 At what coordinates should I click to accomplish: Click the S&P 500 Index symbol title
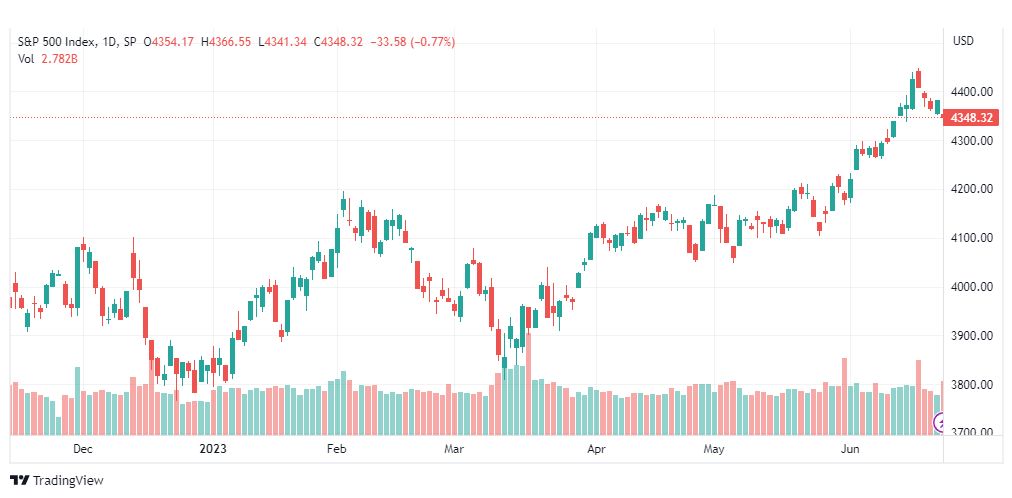tap(57, 42)
